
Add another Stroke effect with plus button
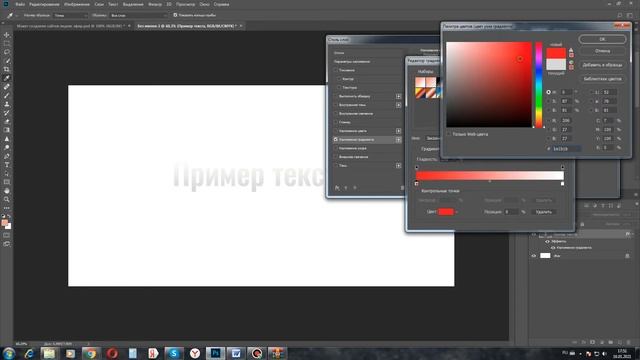pyautogui.click(x=398, y=96)
